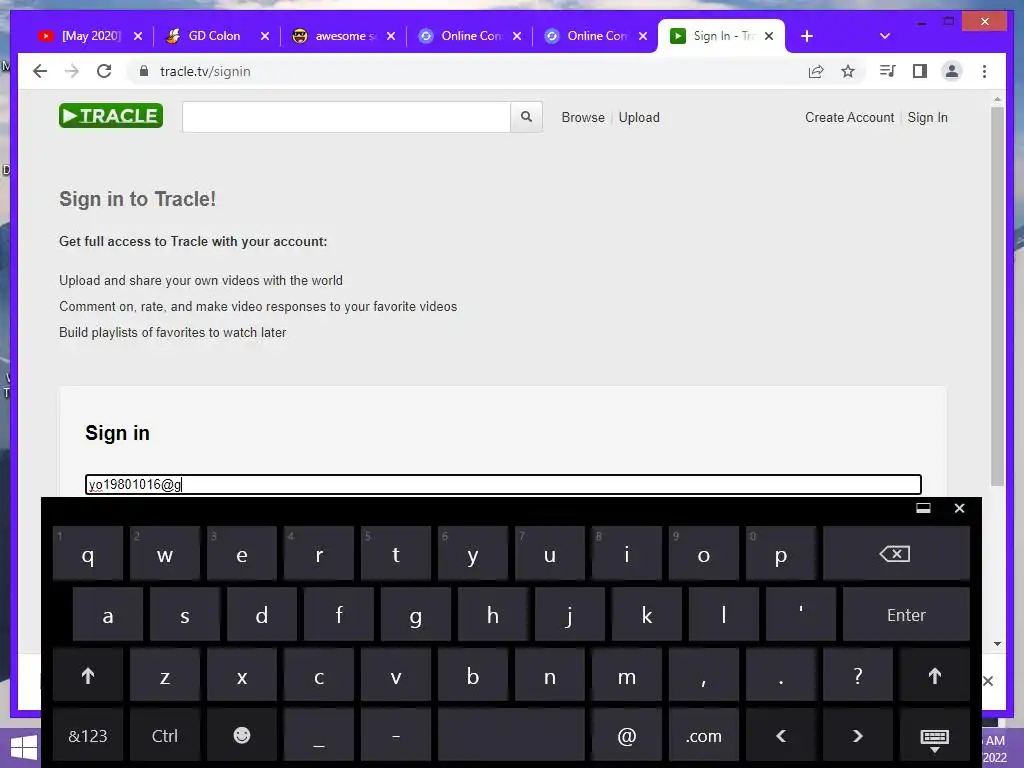Tap the left arrow key

(x=780, y=736)
